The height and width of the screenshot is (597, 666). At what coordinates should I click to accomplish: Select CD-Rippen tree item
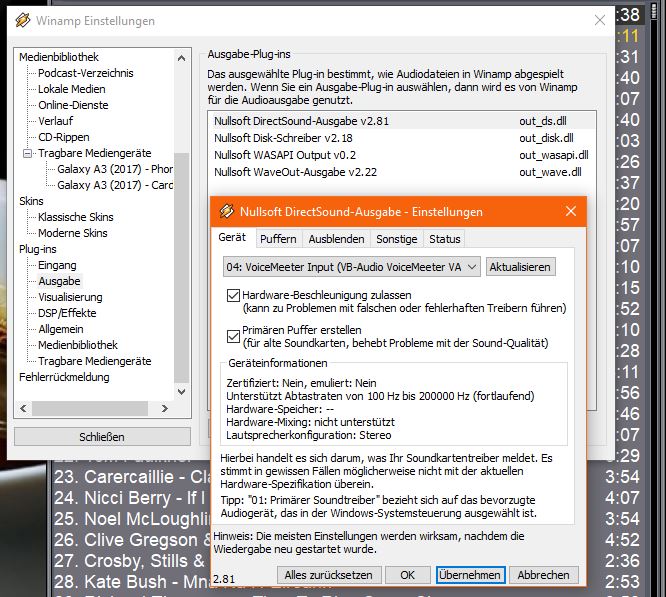(64, 137)
